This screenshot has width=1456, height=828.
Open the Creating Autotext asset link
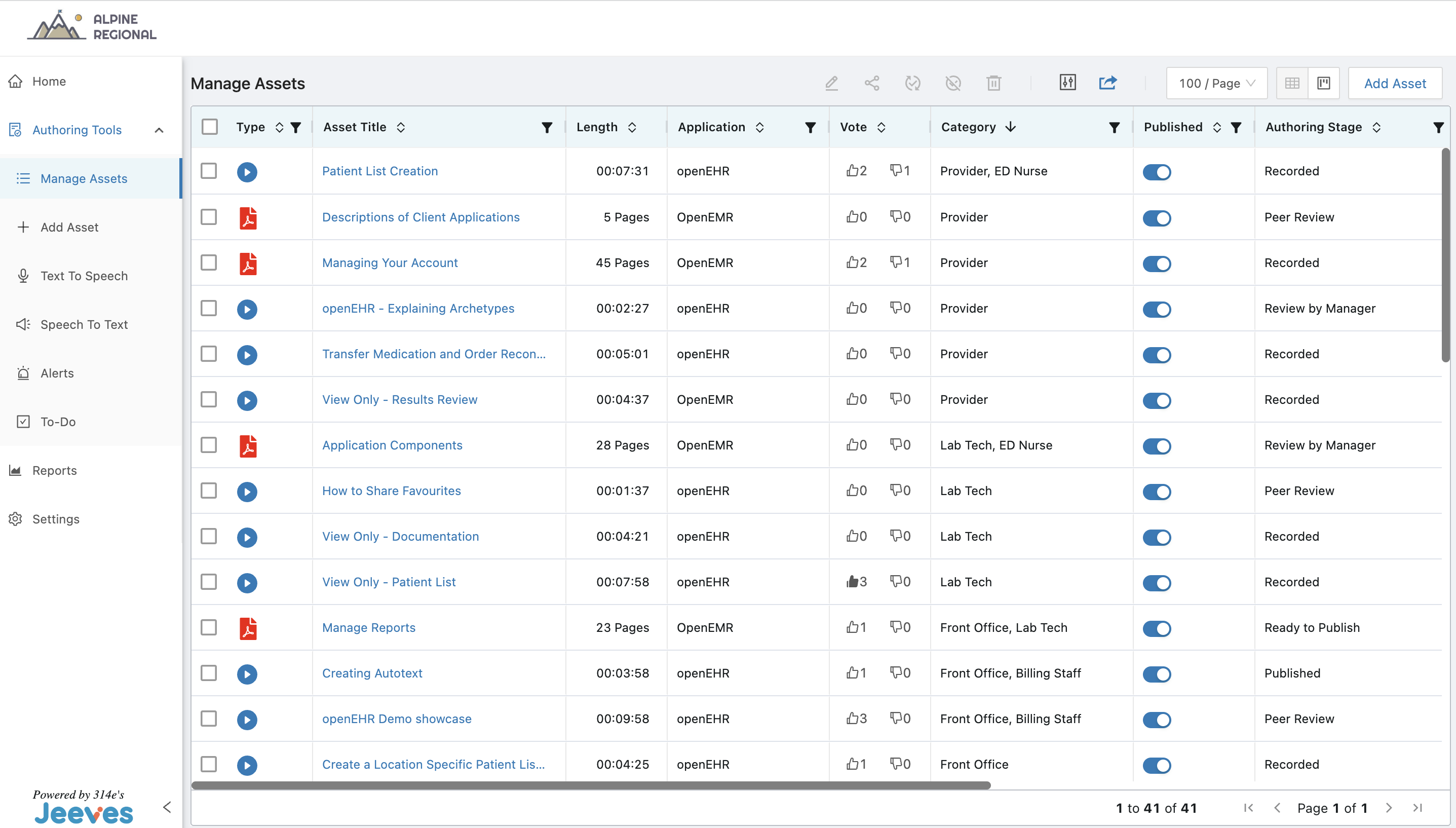point(372,673)
